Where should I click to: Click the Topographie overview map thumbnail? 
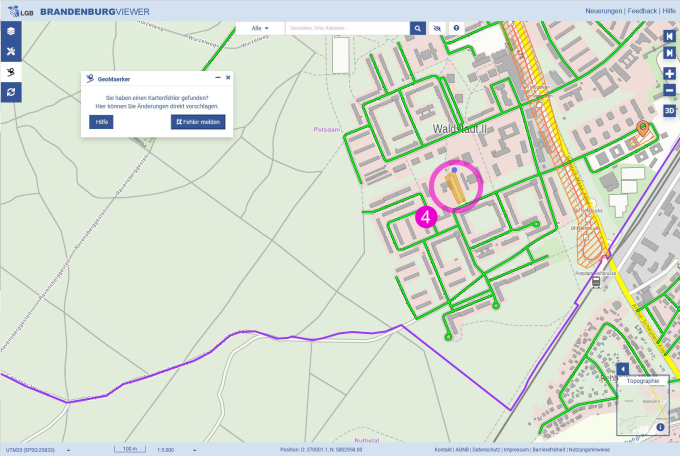point(643,405)
